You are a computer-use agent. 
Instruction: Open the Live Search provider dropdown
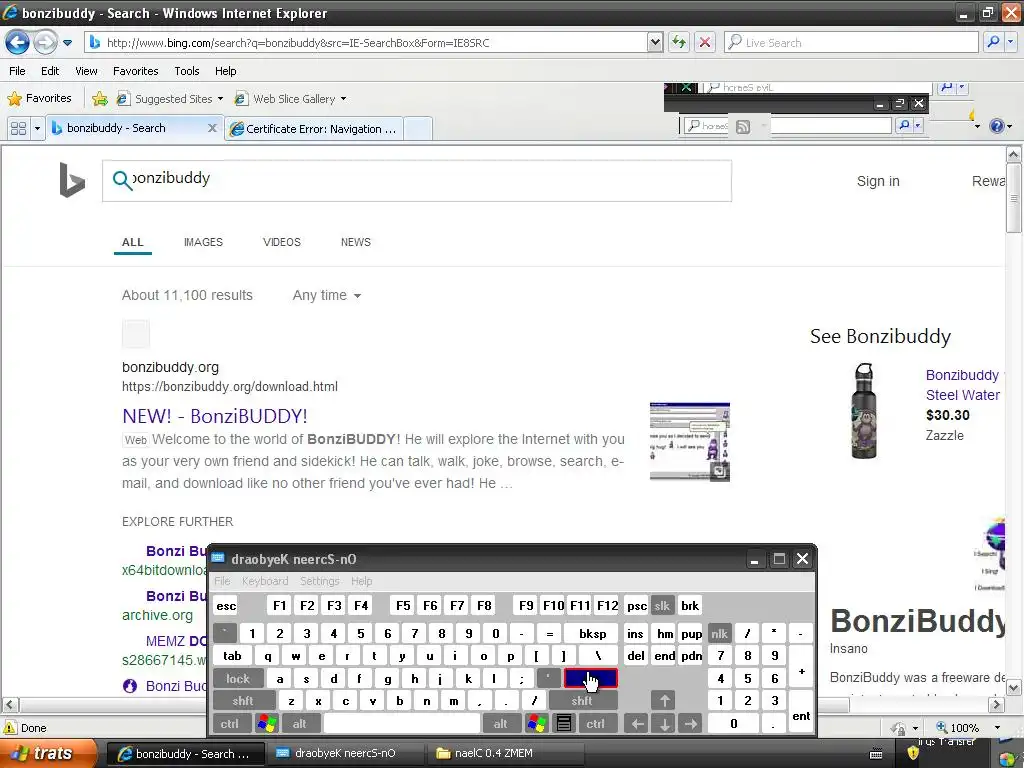point(1011,42)
